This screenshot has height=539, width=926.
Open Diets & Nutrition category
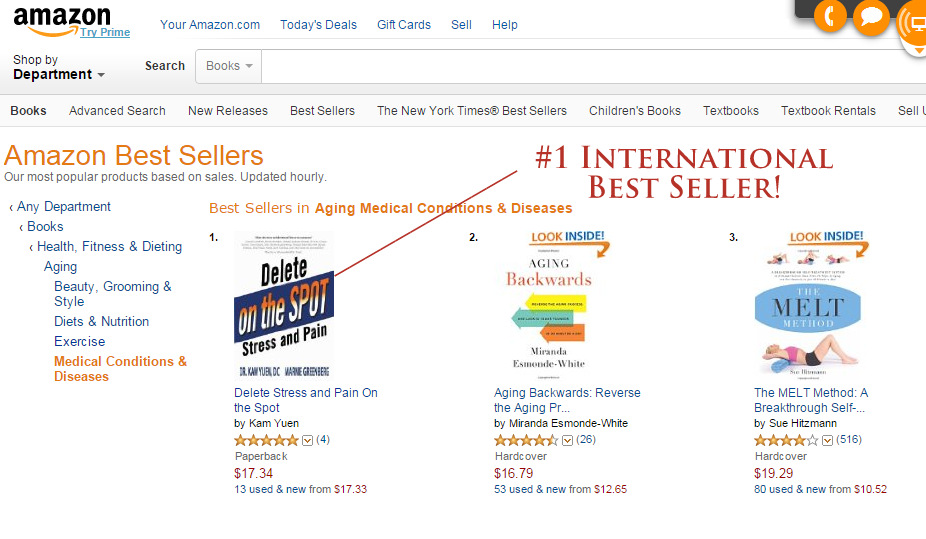[101, 321]
